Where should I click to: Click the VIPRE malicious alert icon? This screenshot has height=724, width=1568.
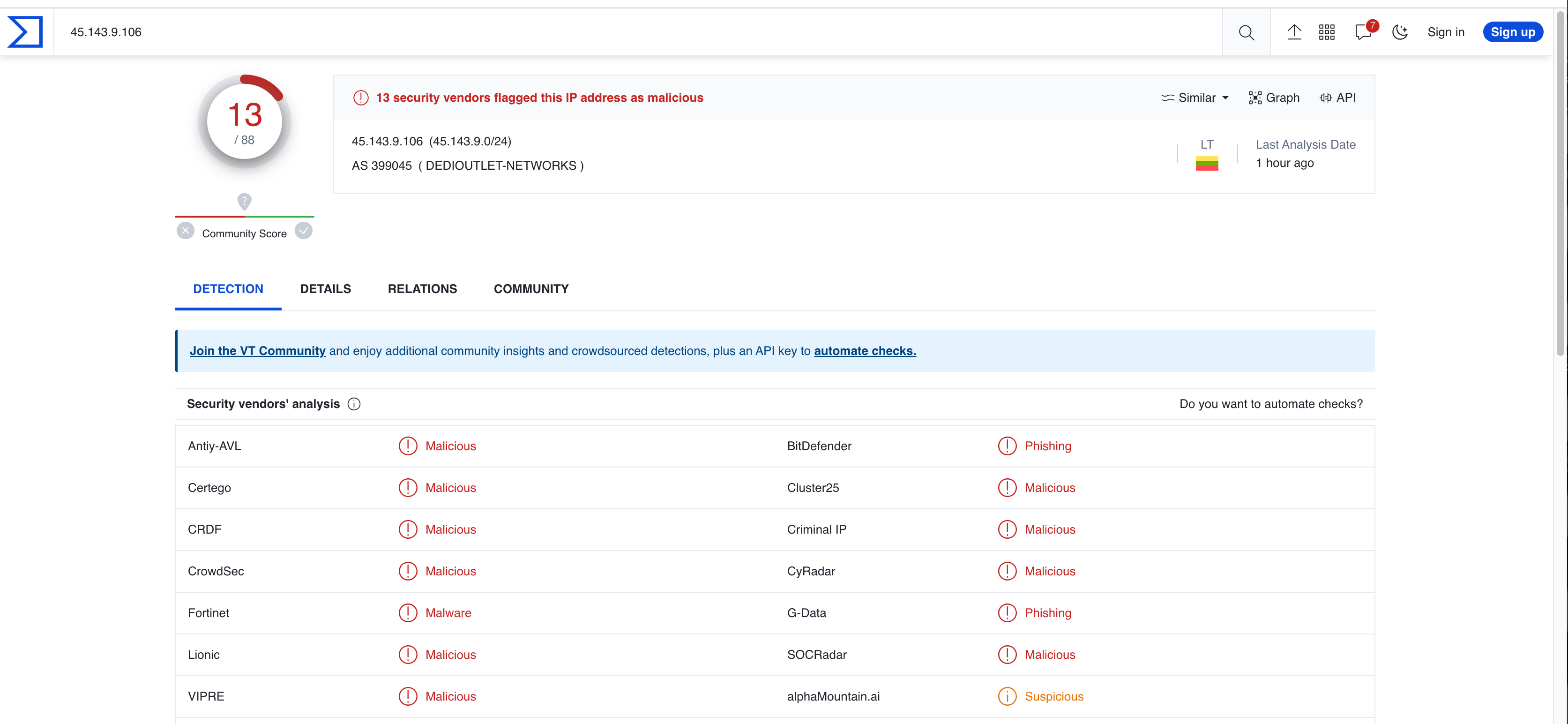tap(408, 697)
